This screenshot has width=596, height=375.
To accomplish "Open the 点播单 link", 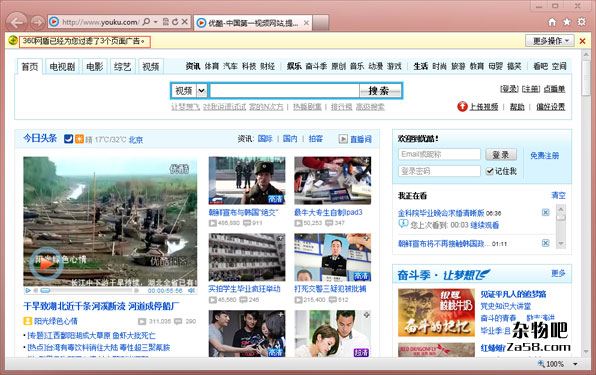I will tap(554, 89).
